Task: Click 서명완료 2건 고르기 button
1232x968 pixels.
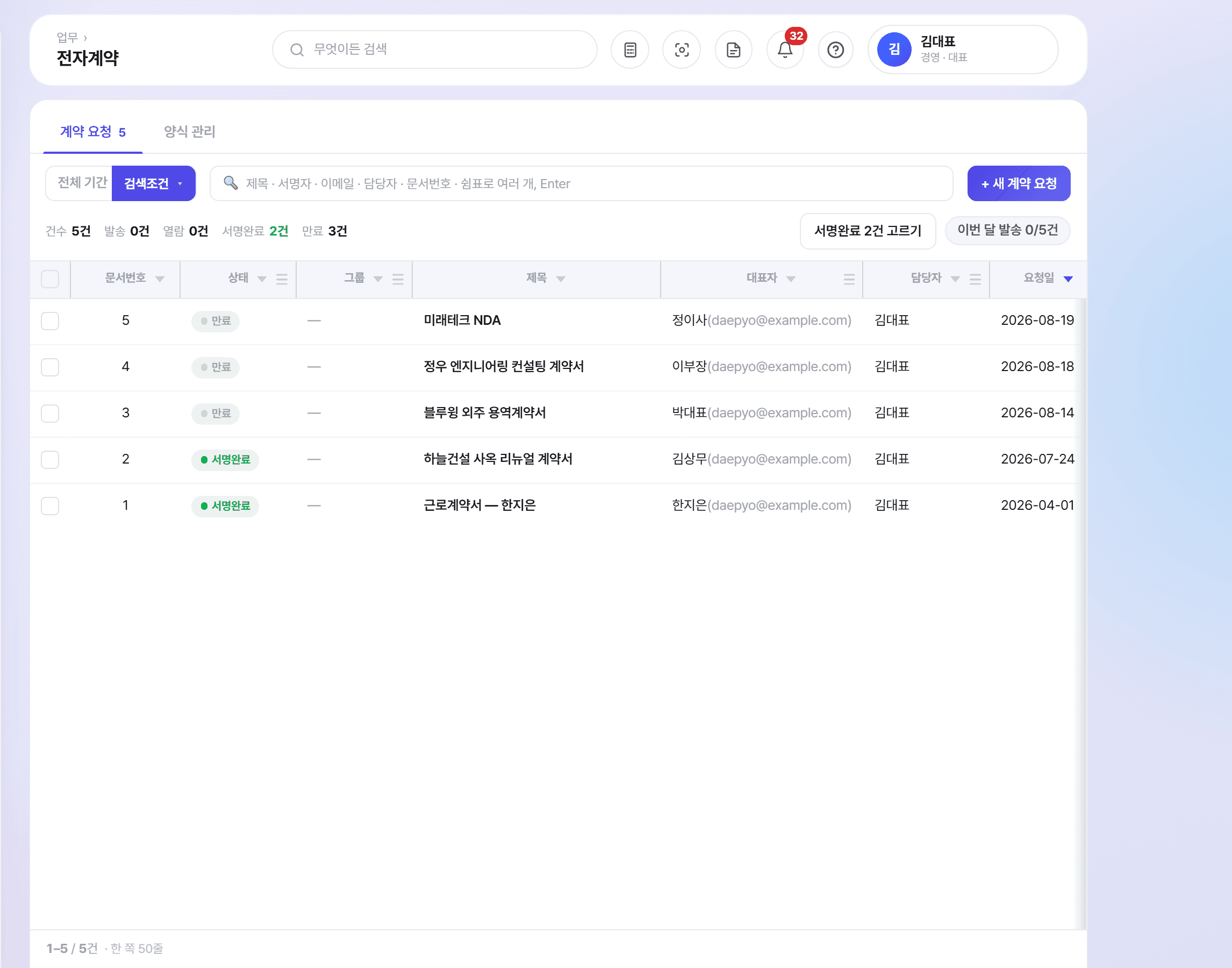Action: click(x=867, y=231)
